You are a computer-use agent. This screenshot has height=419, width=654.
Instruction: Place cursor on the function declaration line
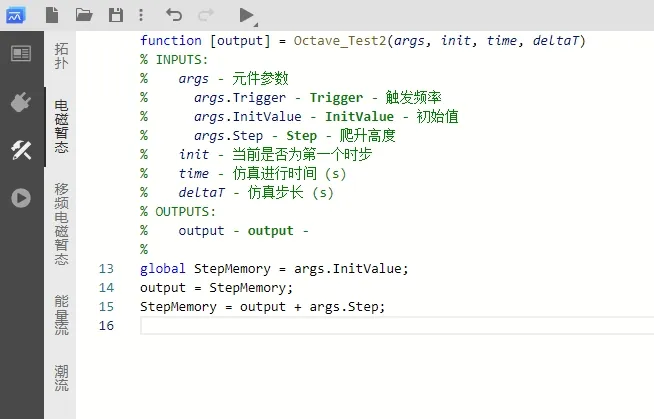362,41
